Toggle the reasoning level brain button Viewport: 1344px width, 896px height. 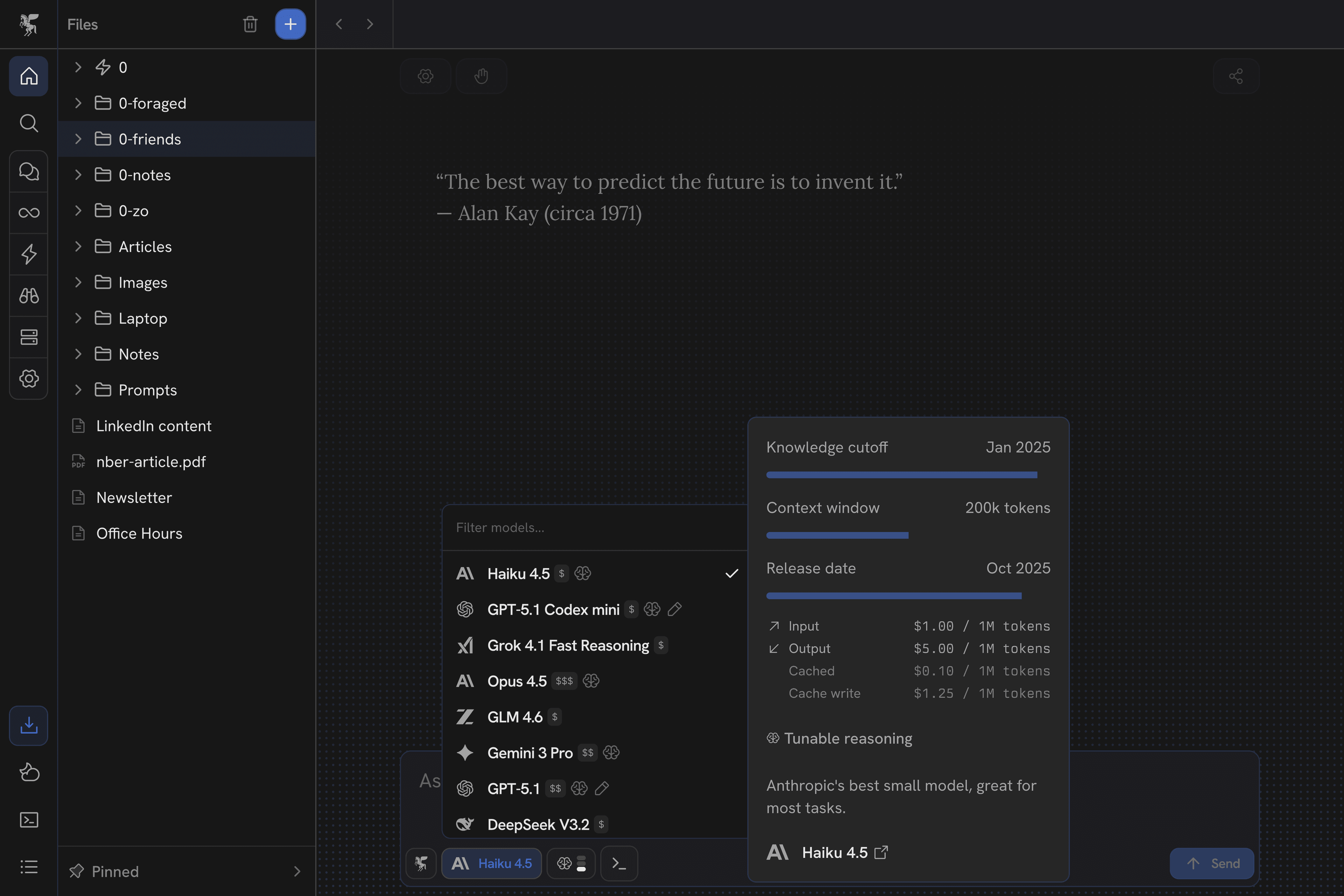pyautogui.click(x=571, y=863)
